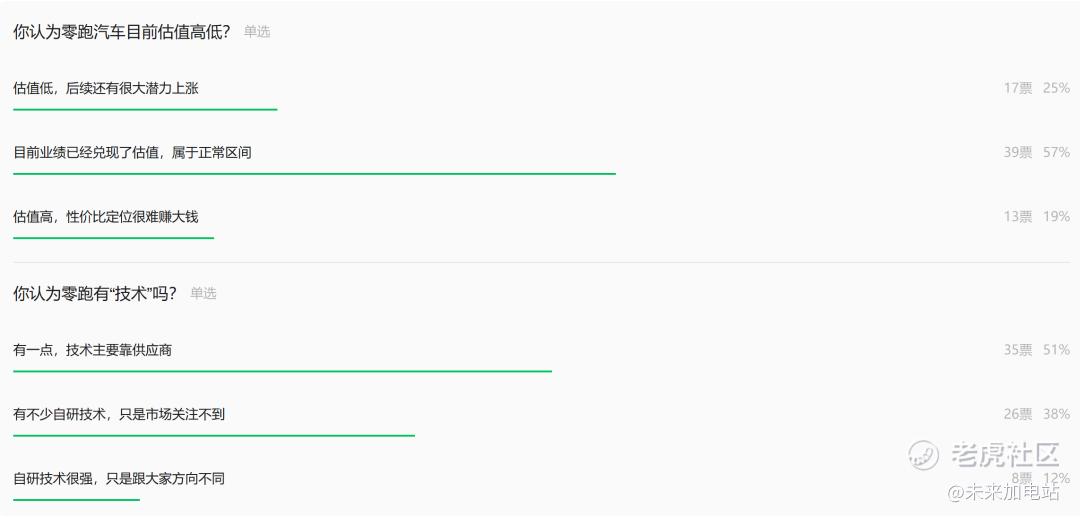Click the 19% result progress bar

[114, 238]
